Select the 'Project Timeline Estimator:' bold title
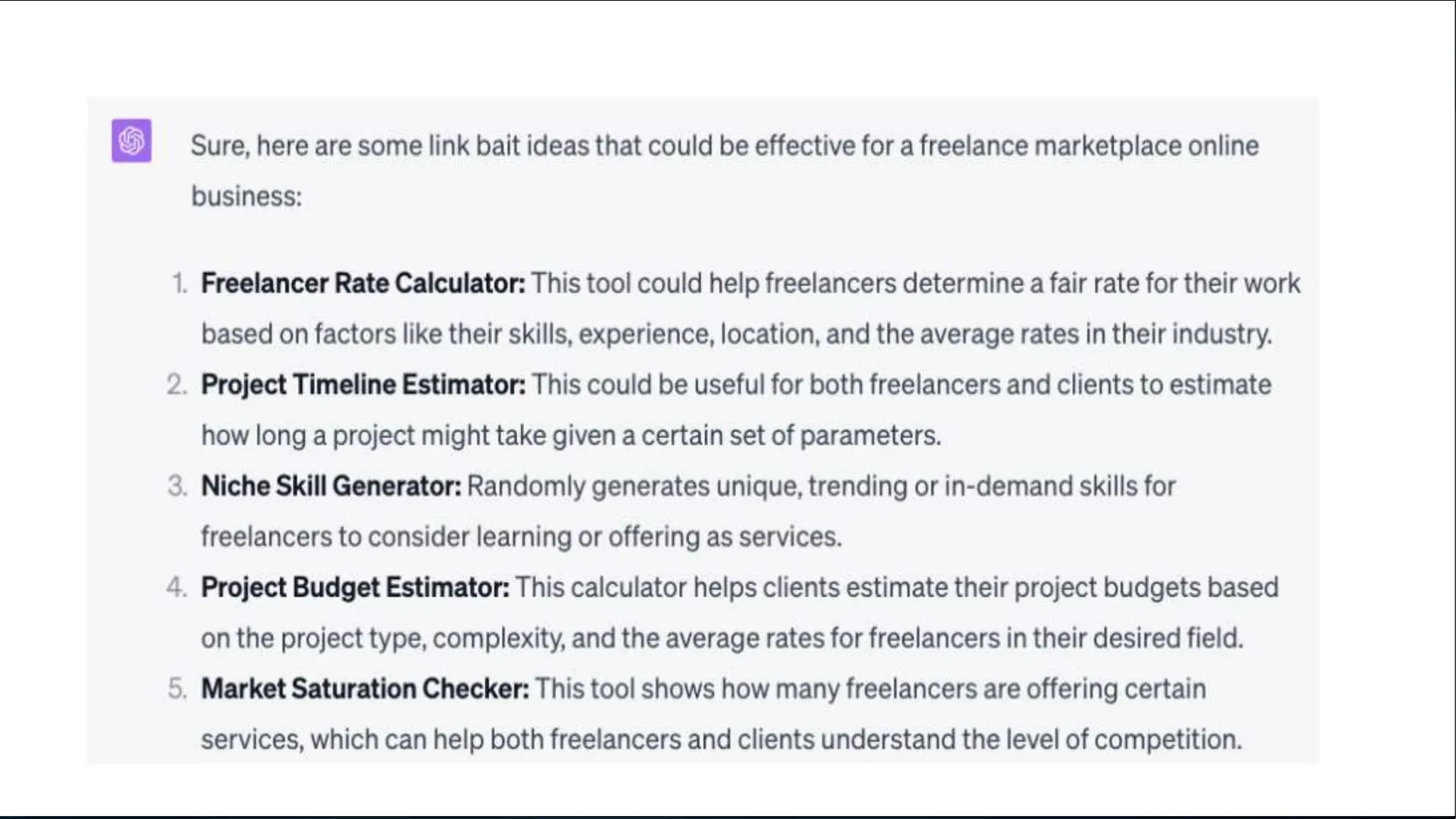Image resolution: width=1456 pixels, height=819 pixels. (363, 385)
